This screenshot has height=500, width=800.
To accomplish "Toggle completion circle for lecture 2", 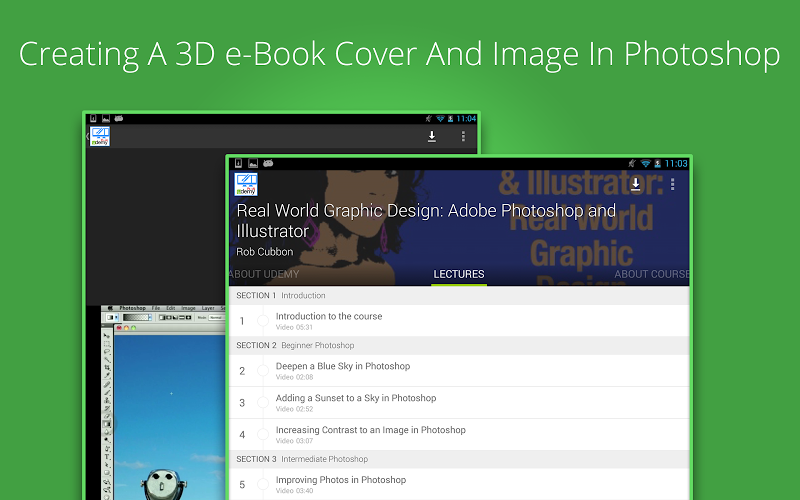I will tap(263, 371).
